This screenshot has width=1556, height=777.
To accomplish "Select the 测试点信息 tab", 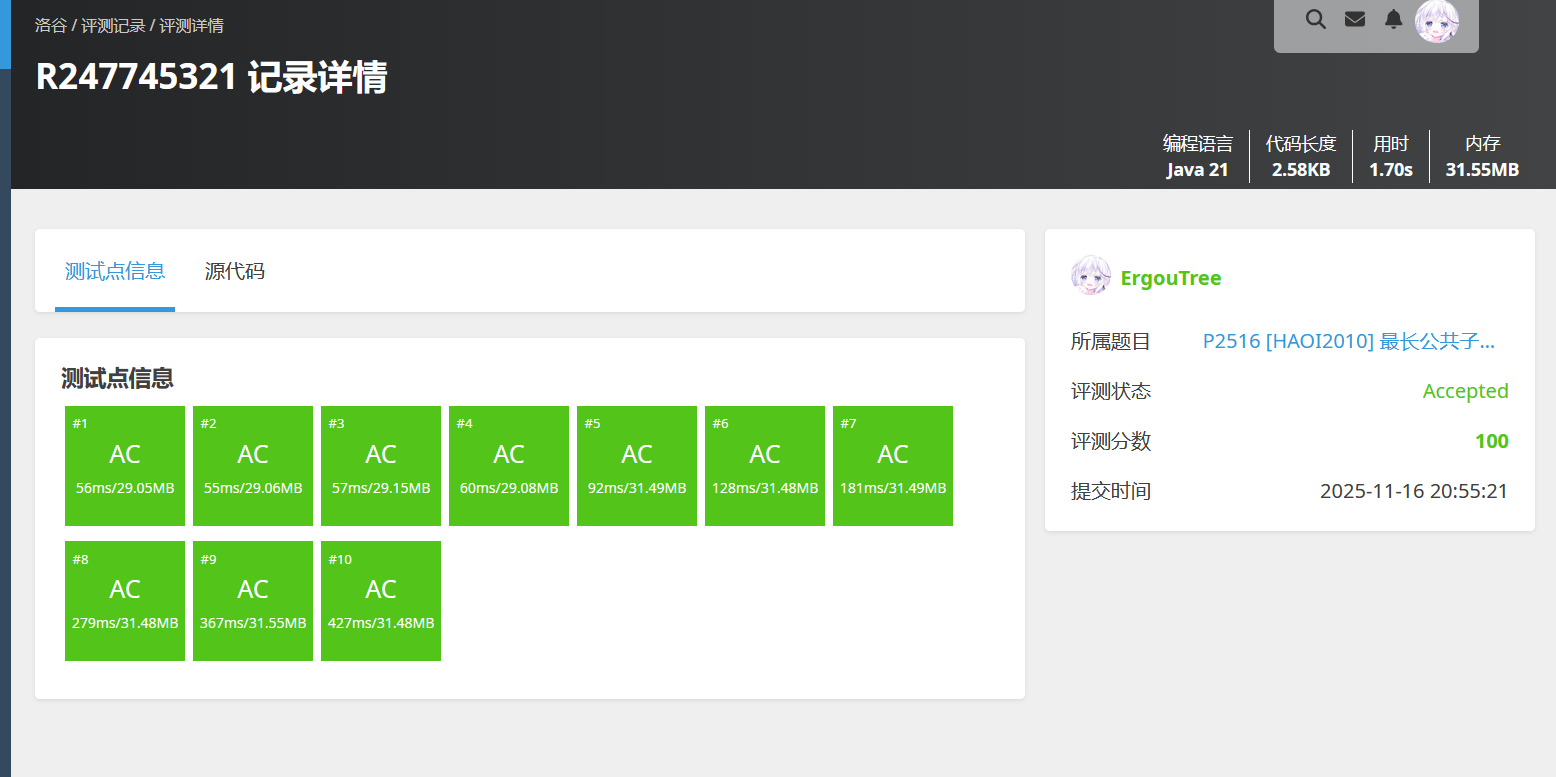I will tap(115, 271).
